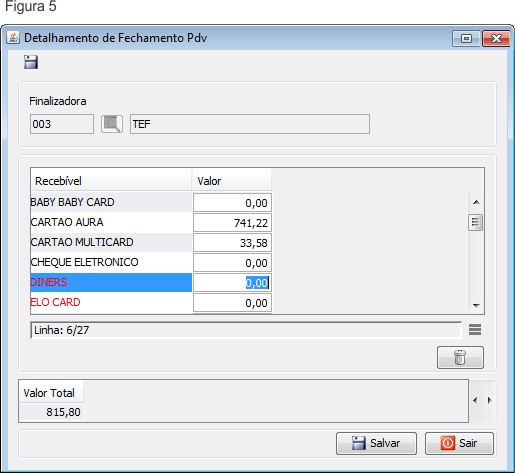Click the vertical scrollbar thumb in table
The width and height of the screenshot is (515, 473).
[475, 222]
